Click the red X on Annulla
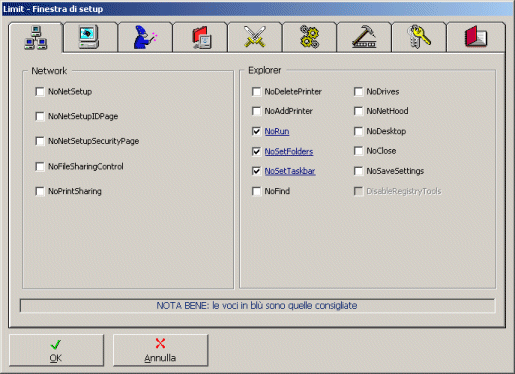Image resolution: width=515 pixels, height=374 pixels. coord(160,343)
